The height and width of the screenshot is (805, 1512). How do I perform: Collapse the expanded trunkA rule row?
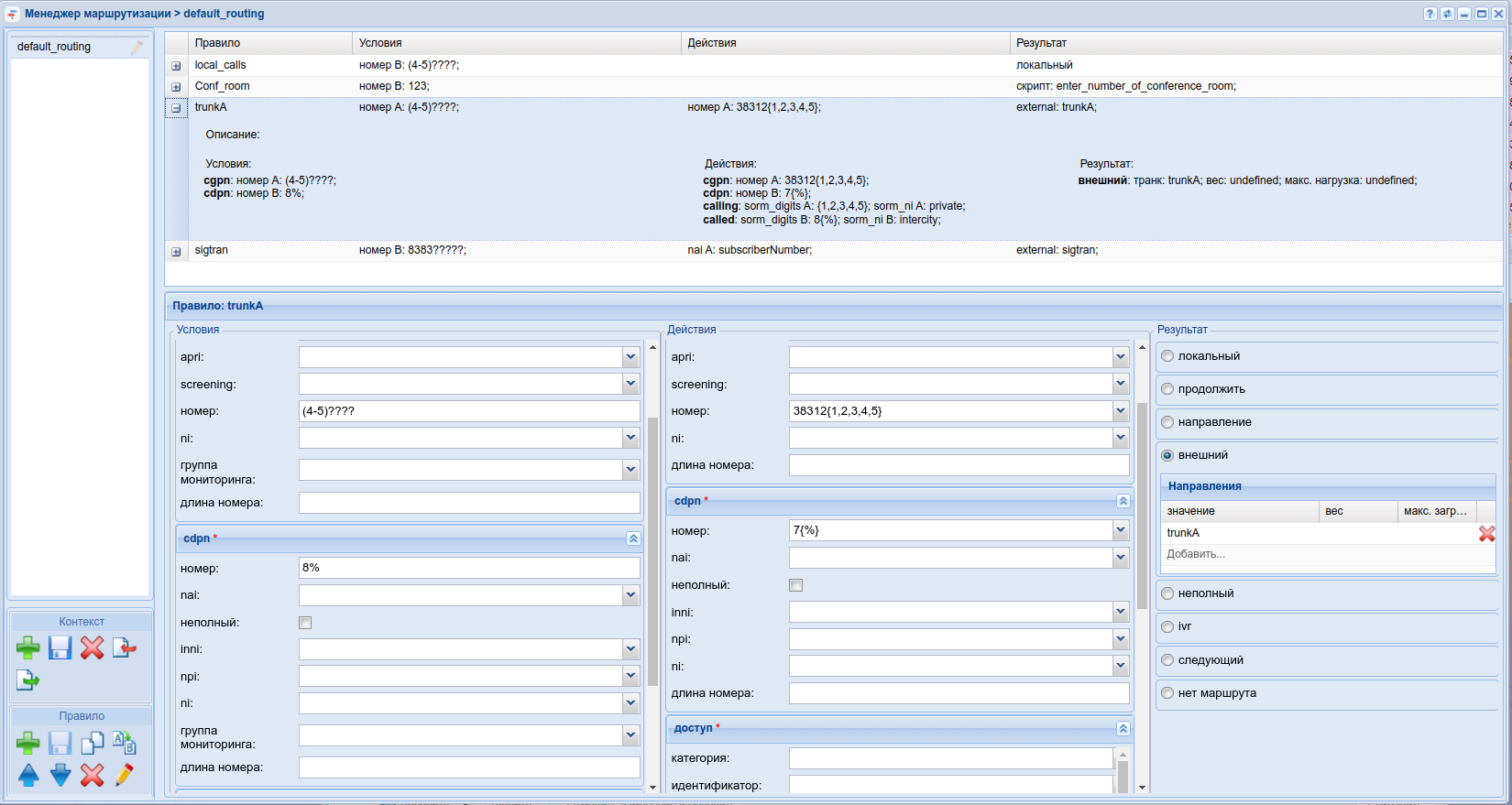tap(176, 108)
